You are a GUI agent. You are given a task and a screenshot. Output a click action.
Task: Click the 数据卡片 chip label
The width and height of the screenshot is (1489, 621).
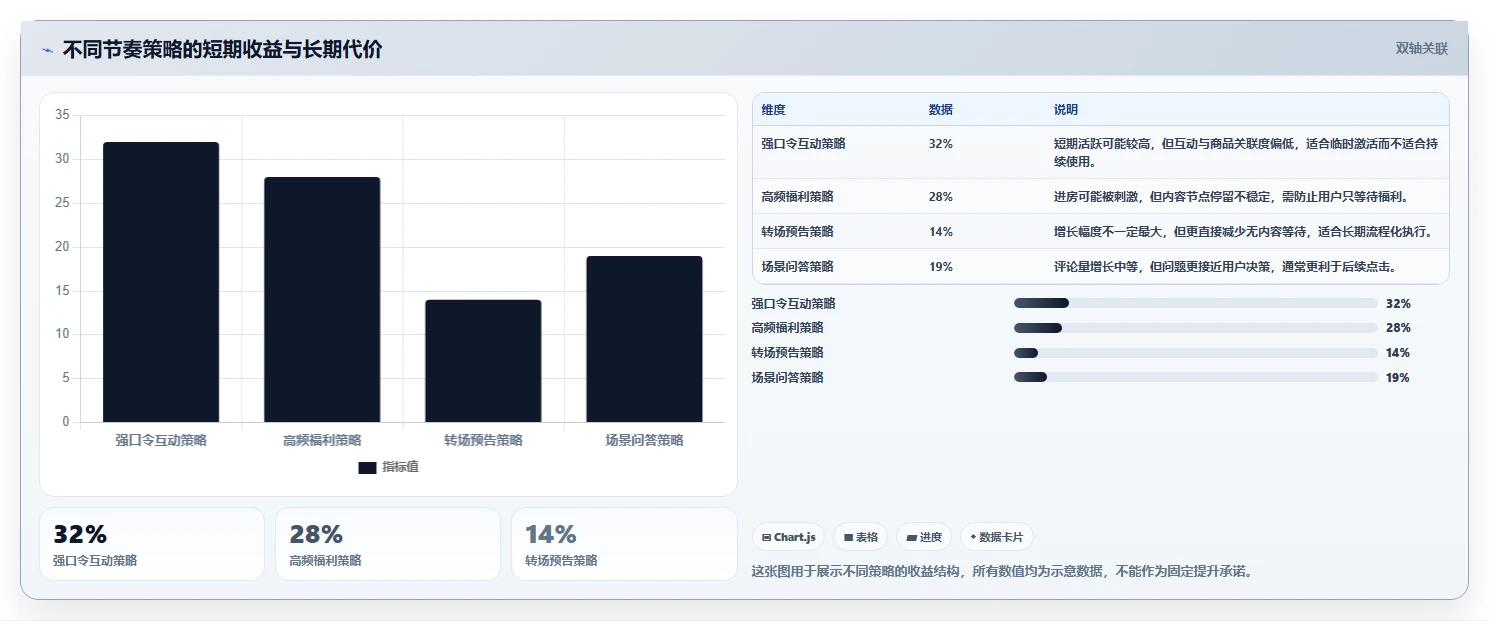click(x=1002, y=538)
